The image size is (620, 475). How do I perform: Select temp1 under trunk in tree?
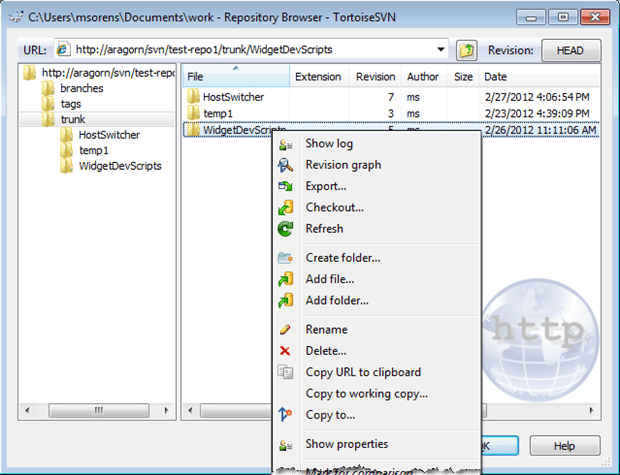click(x=94, y=151)
